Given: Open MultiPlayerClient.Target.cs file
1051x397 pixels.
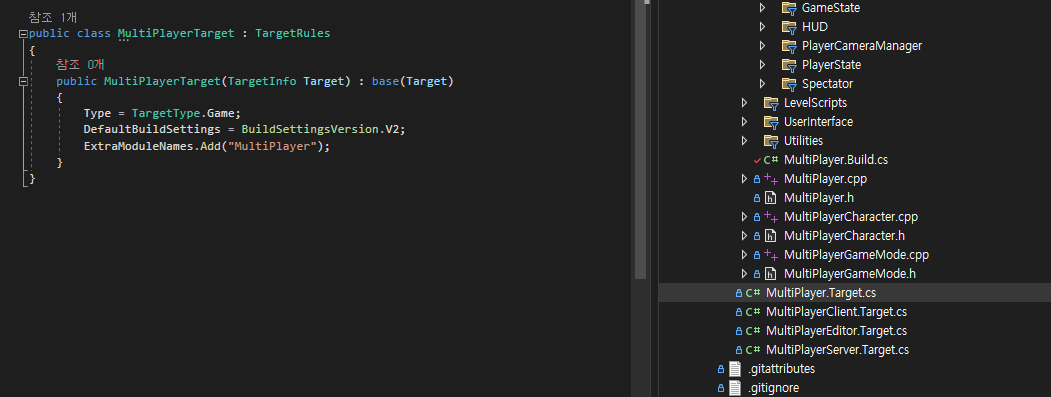Looking at the screenshot, I should pos(836,312).
